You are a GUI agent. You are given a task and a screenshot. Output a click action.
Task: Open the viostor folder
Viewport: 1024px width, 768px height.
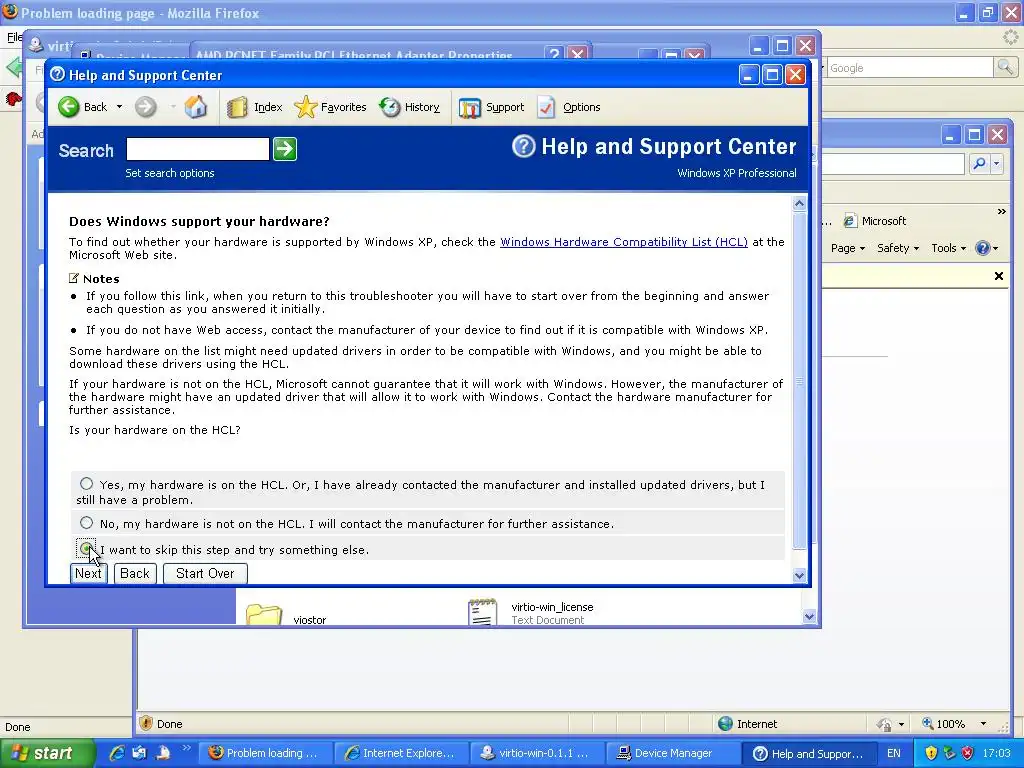(x=285, y=615)
